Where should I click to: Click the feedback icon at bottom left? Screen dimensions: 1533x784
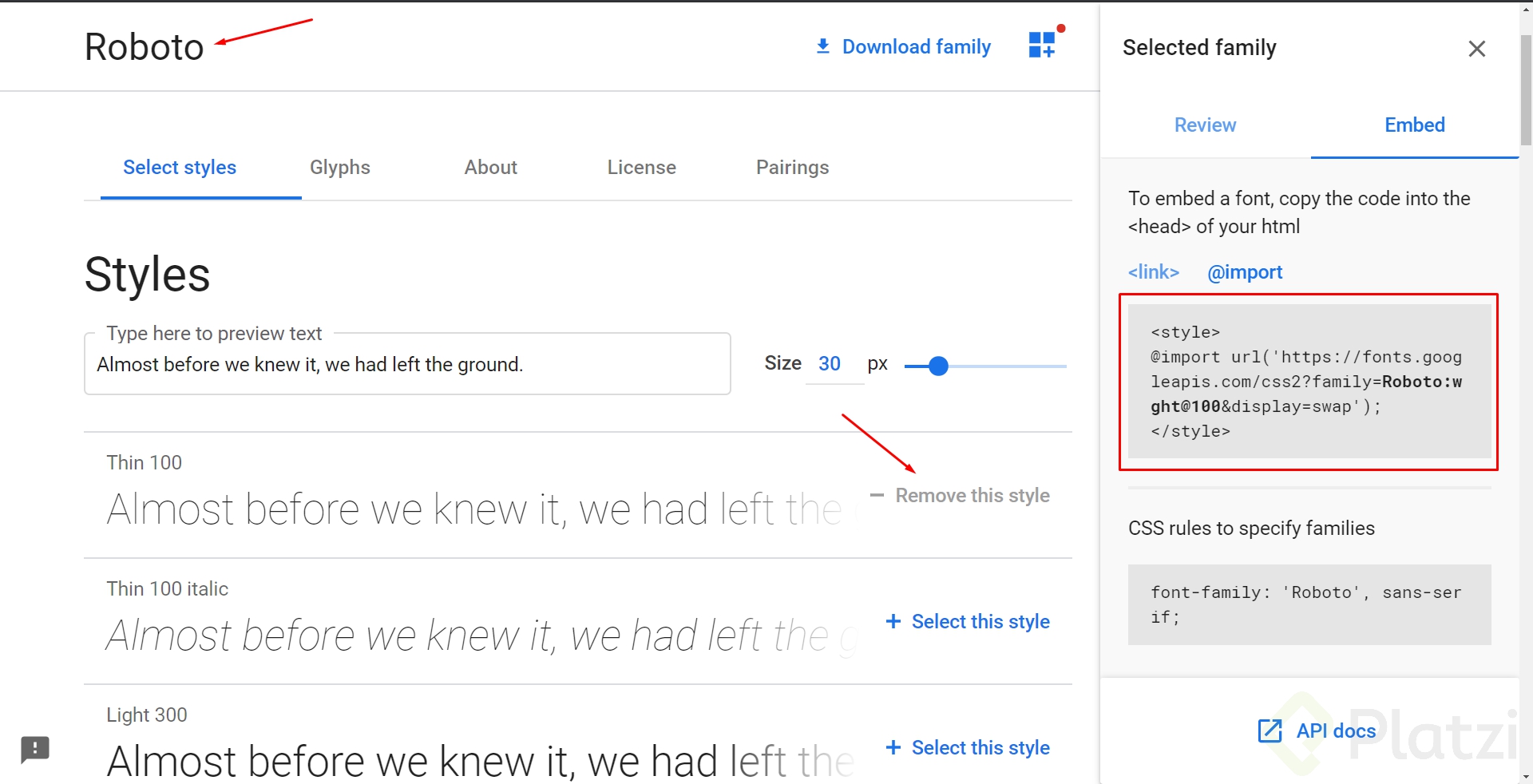[x=35, y=750]
